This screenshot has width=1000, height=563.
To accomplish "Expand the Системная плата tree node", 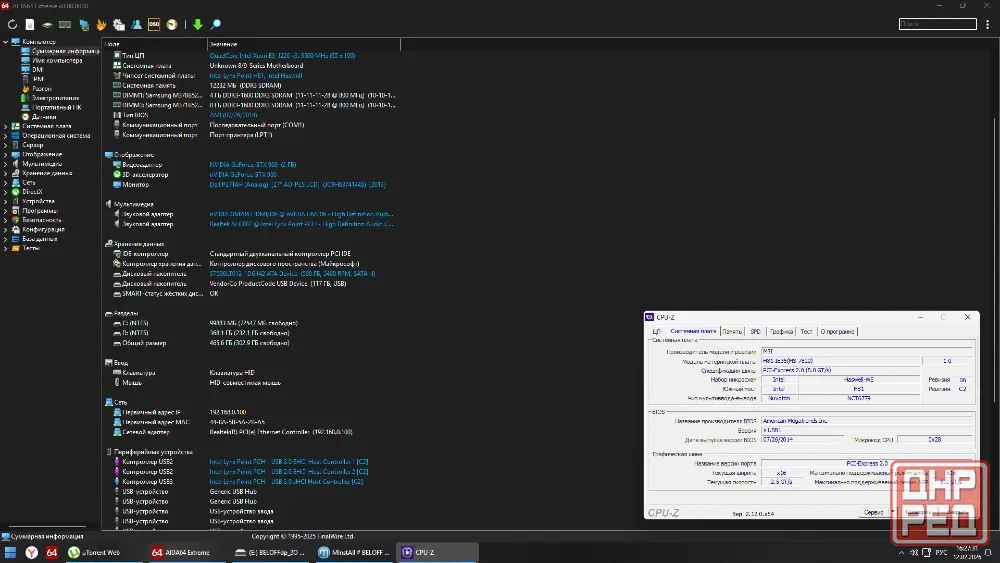I will (x=6, y=126).
